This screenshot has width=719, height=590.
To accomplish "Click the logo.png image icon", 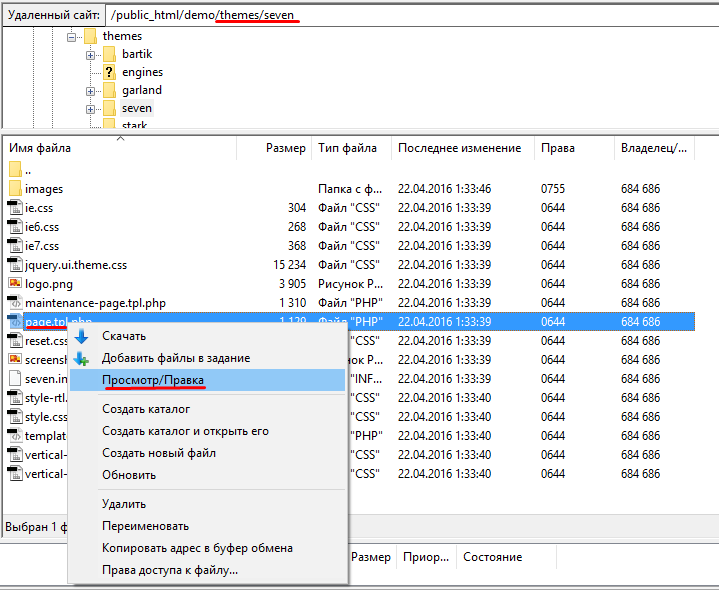I will click(x=15, y=283).
